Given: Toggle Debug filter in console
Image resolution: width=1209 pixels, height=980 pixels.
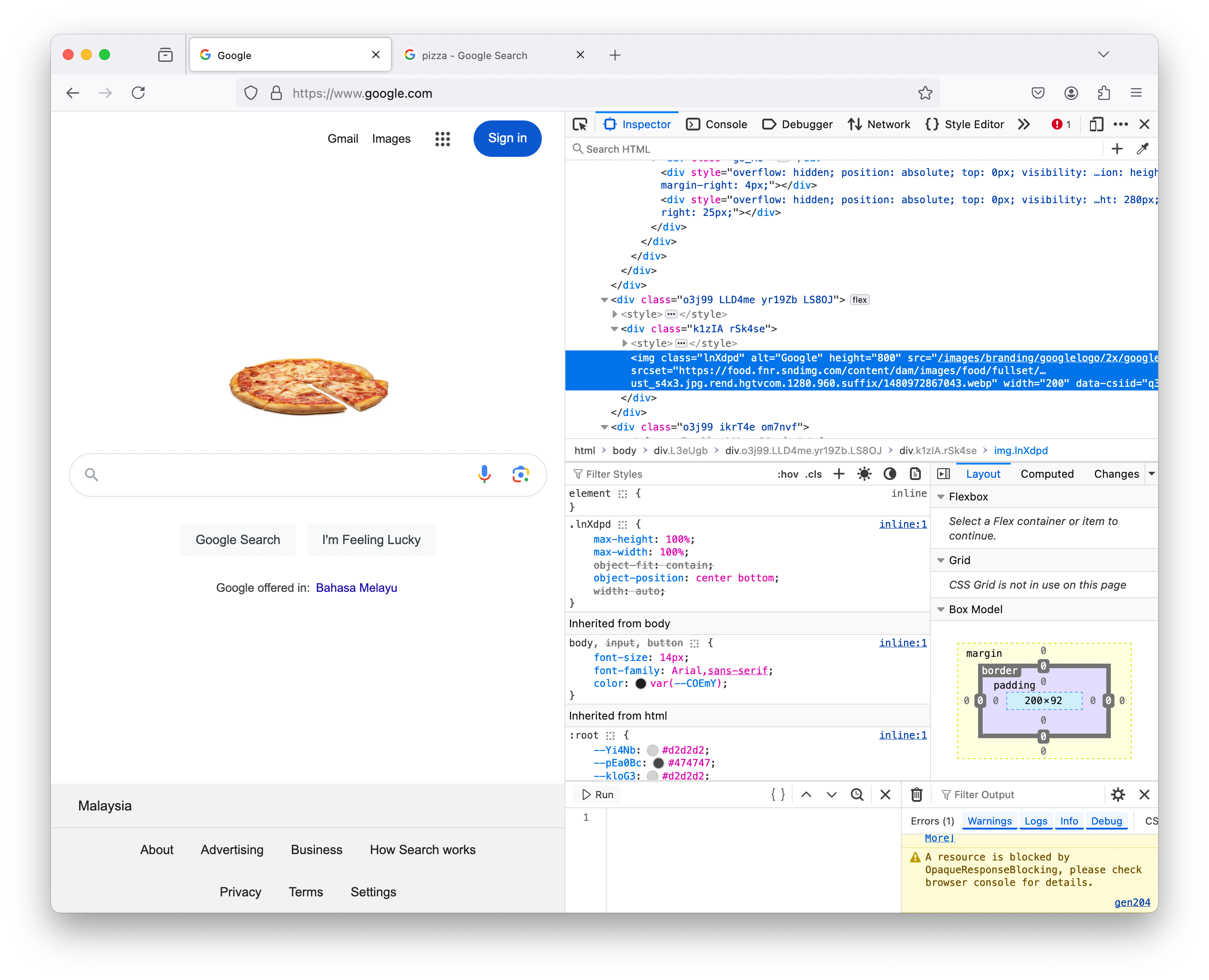Looking at the screenshot, I should point(1106,821).
